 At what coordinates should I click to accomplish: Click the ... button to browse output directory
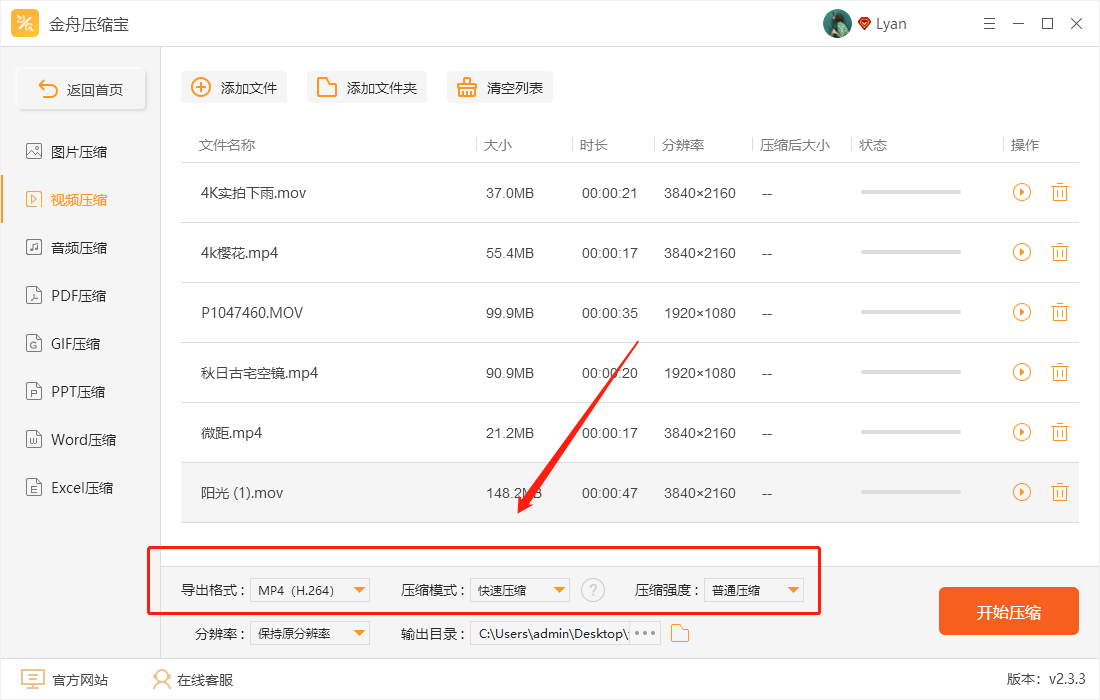[x=644, y=633]
